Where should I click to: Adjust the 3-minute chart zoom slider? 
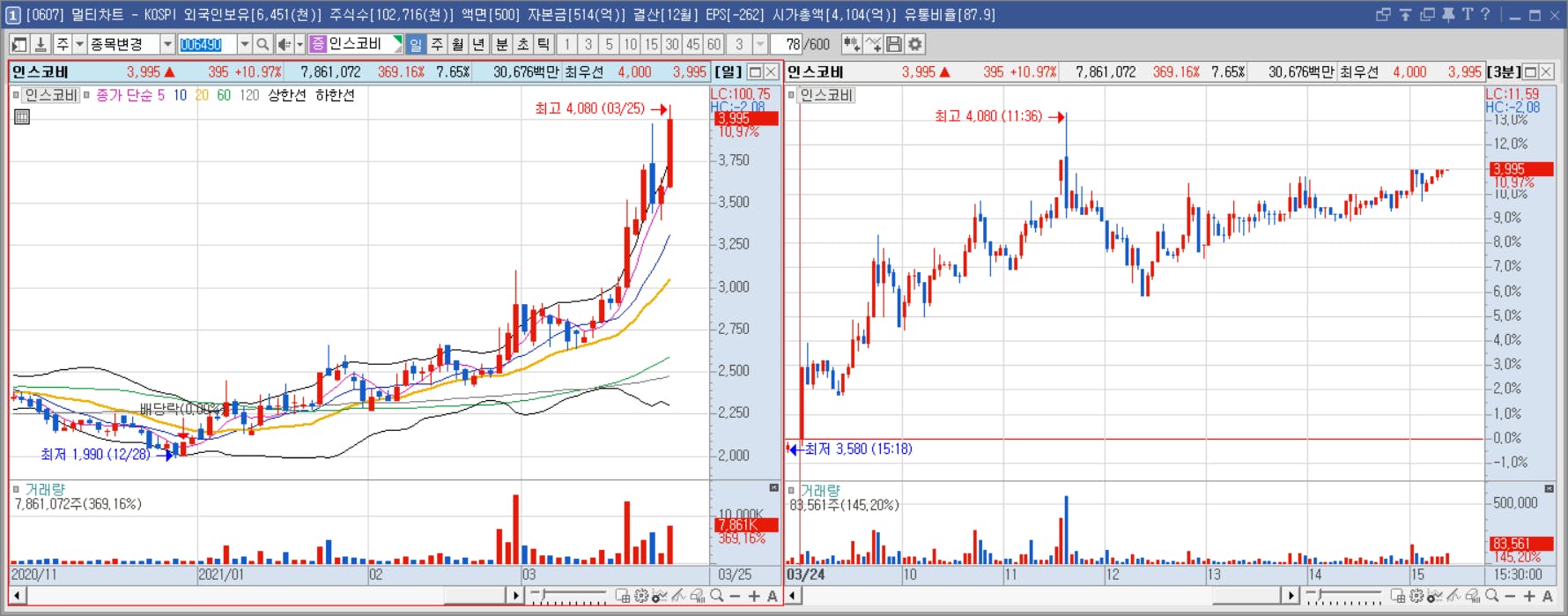pos(1344,597)
